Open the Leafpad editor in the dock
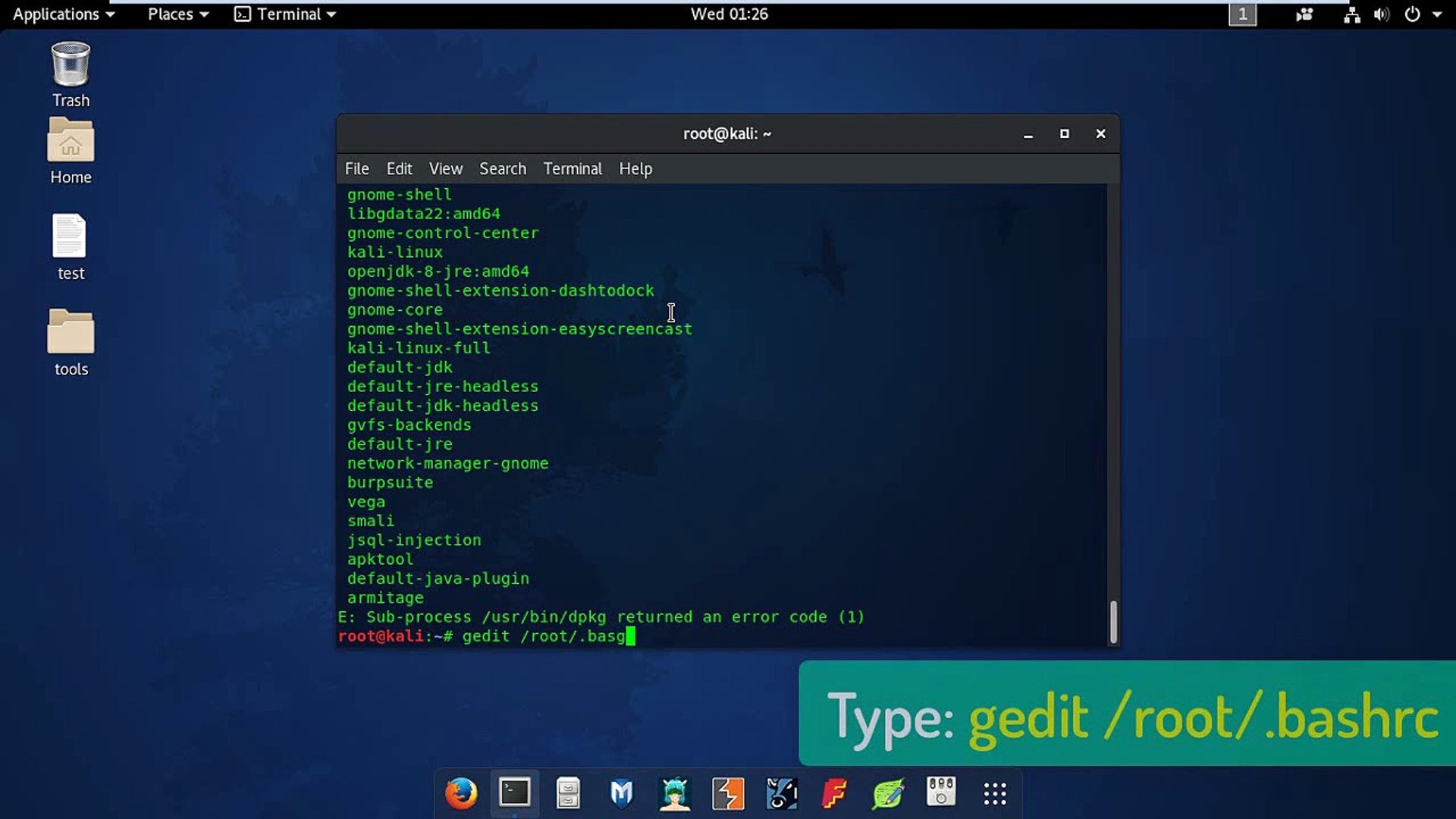This screenshot has width=1456, height=819. [888, 793]
